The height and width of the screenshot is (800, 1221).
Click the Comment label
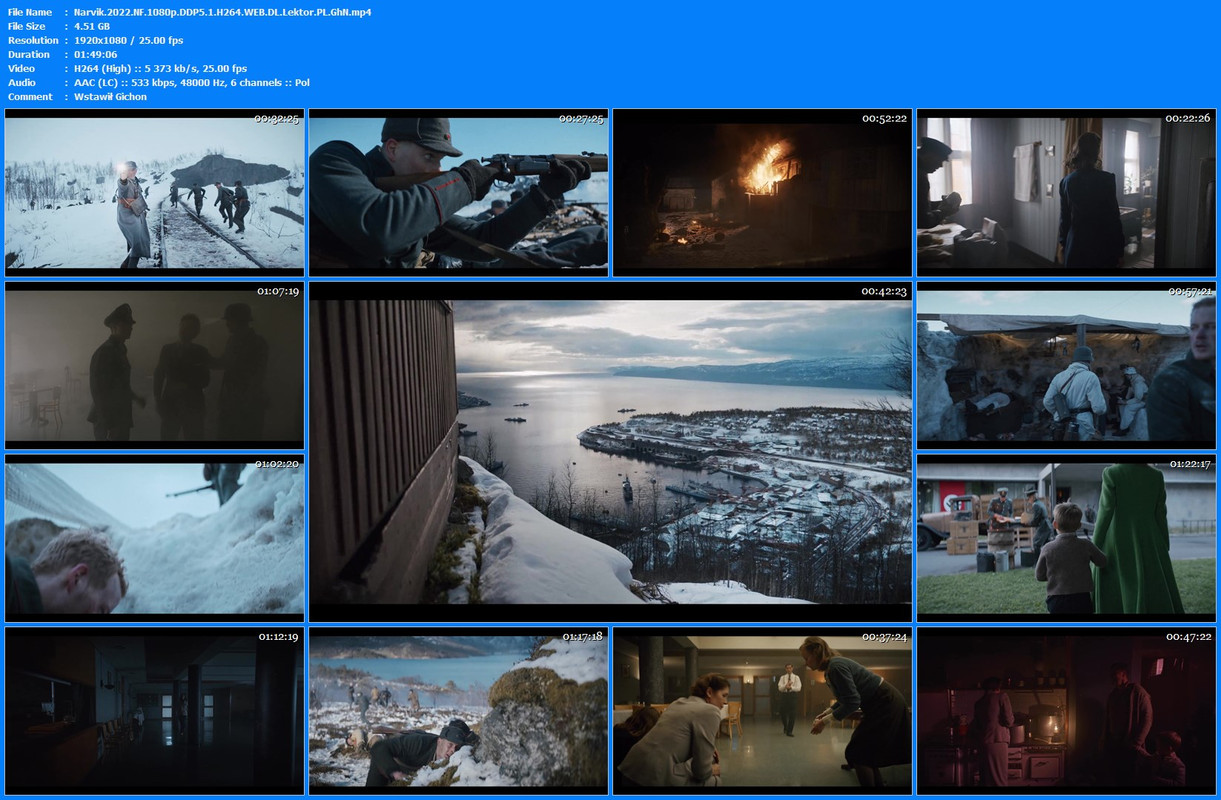[x=30, y=96]
